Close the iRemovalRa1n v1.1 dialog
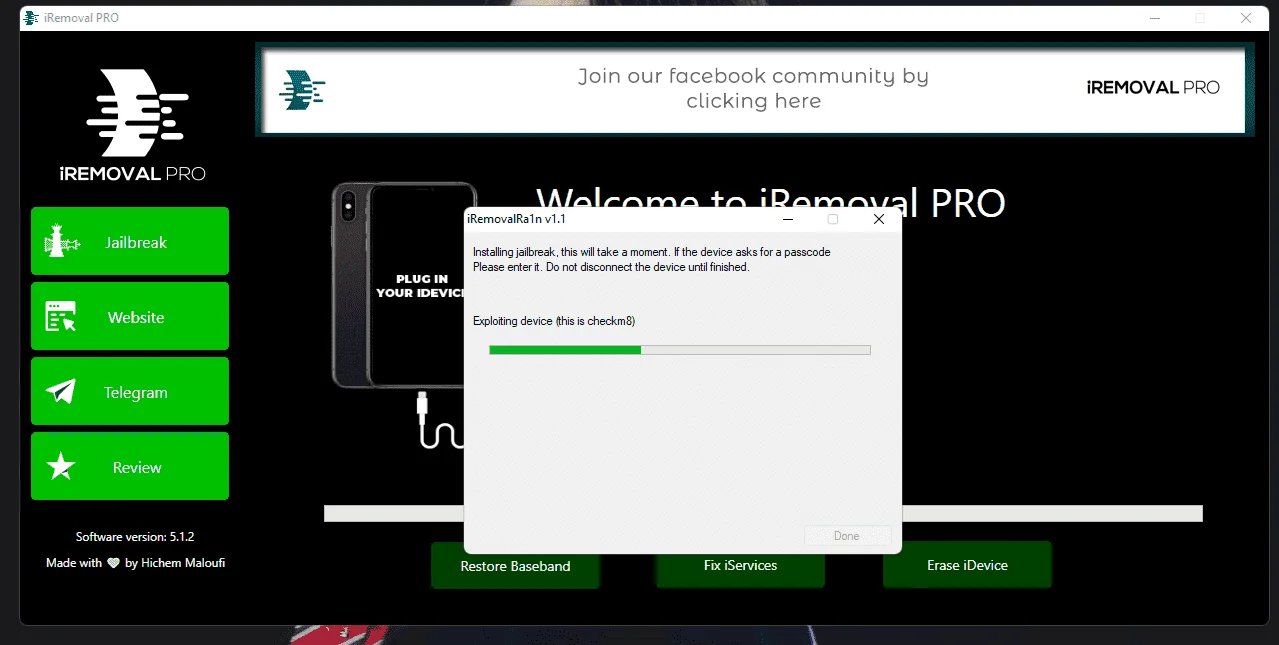1279x645 pixels. (878, 219)
